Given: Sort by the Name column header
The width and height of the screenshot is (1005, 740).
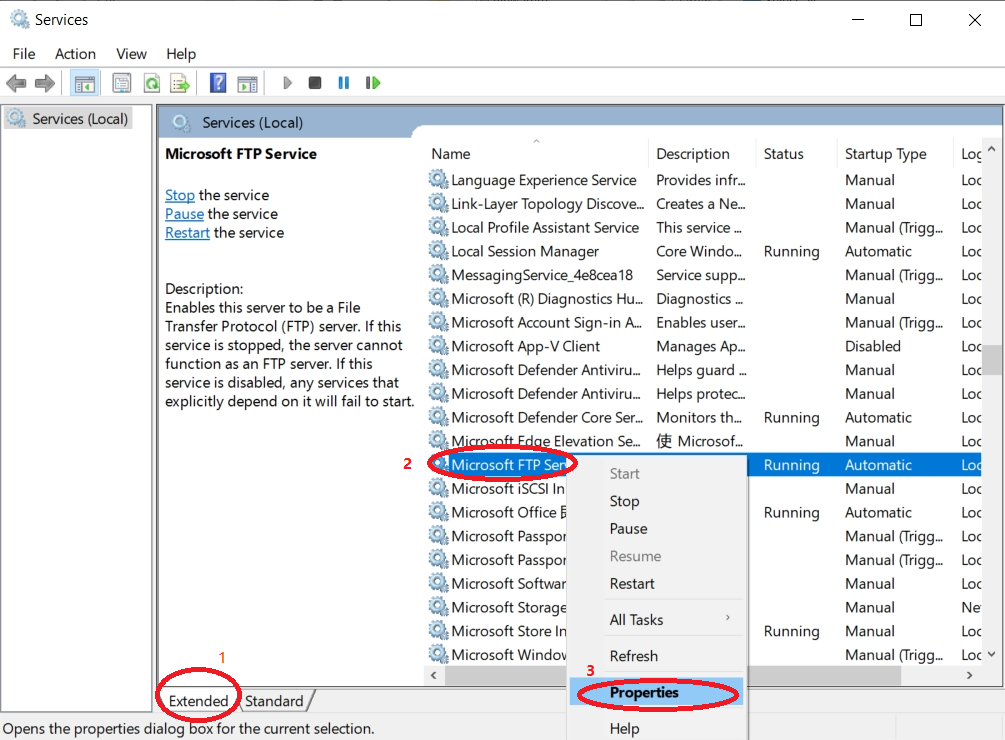Looking at the screenshot, I should 536,154.
